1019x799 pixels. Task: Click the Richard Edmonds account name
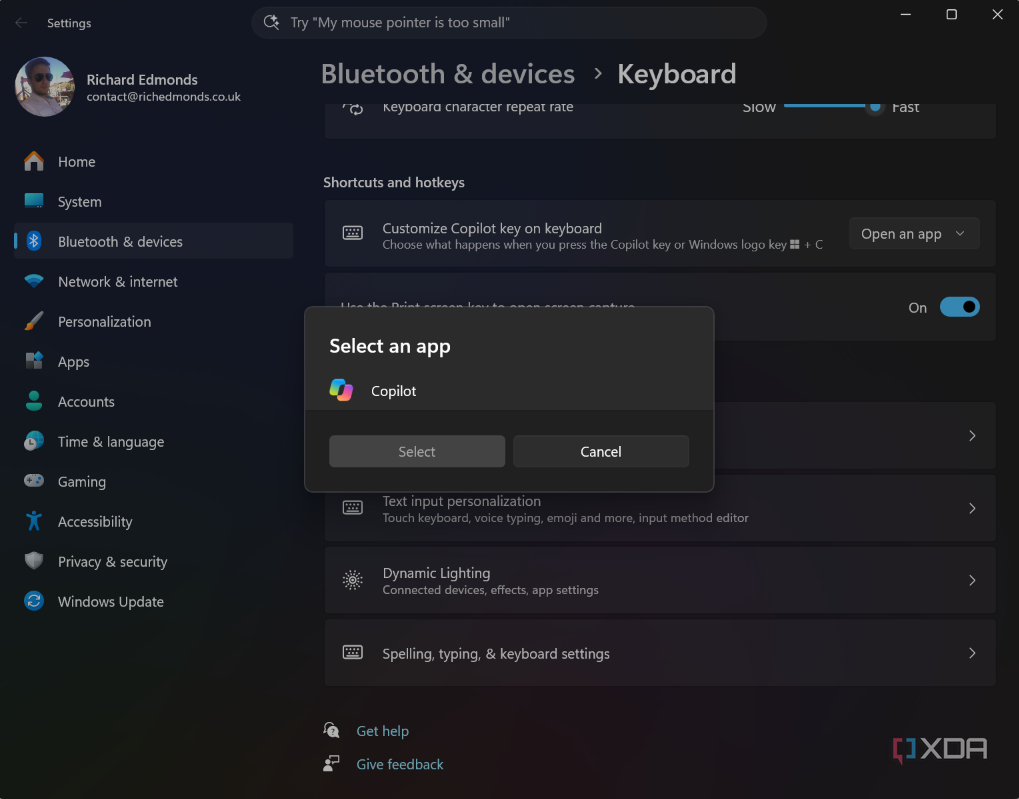[142, 80]
